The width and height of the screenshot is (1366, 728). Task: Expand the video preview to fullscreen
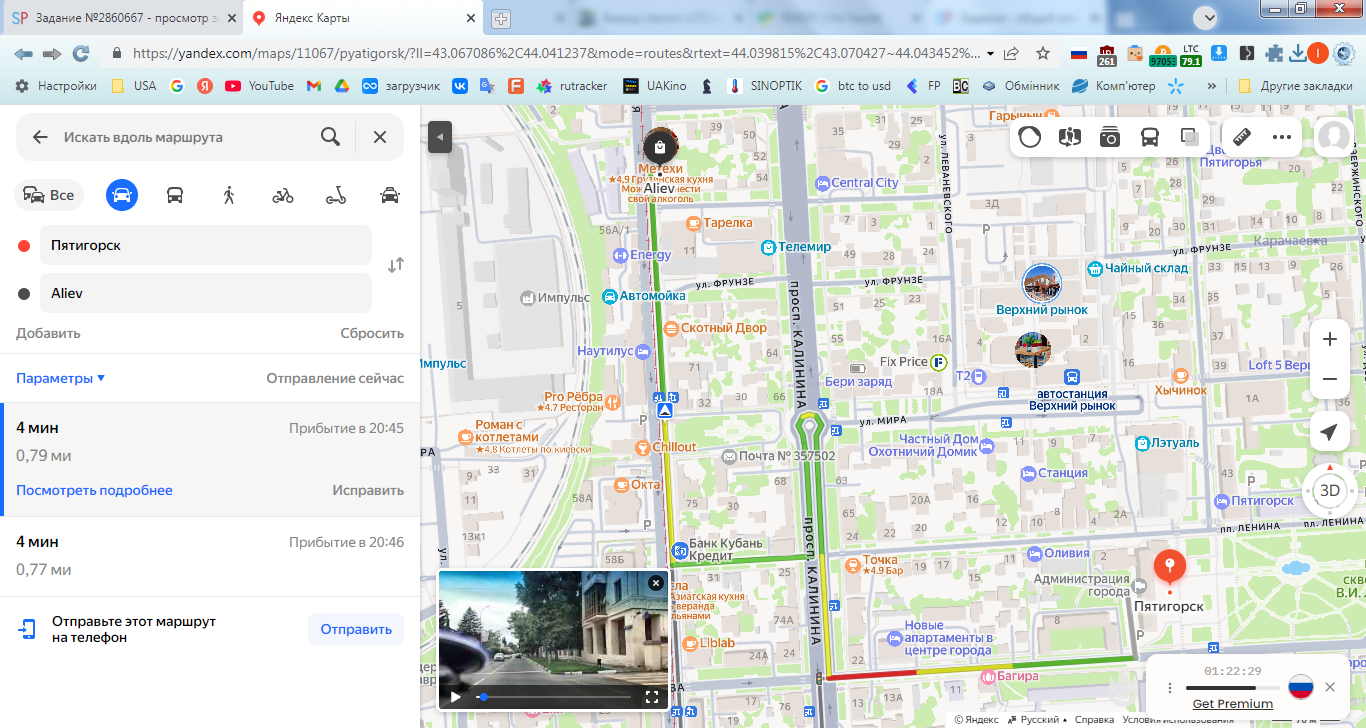click(652, 697)
